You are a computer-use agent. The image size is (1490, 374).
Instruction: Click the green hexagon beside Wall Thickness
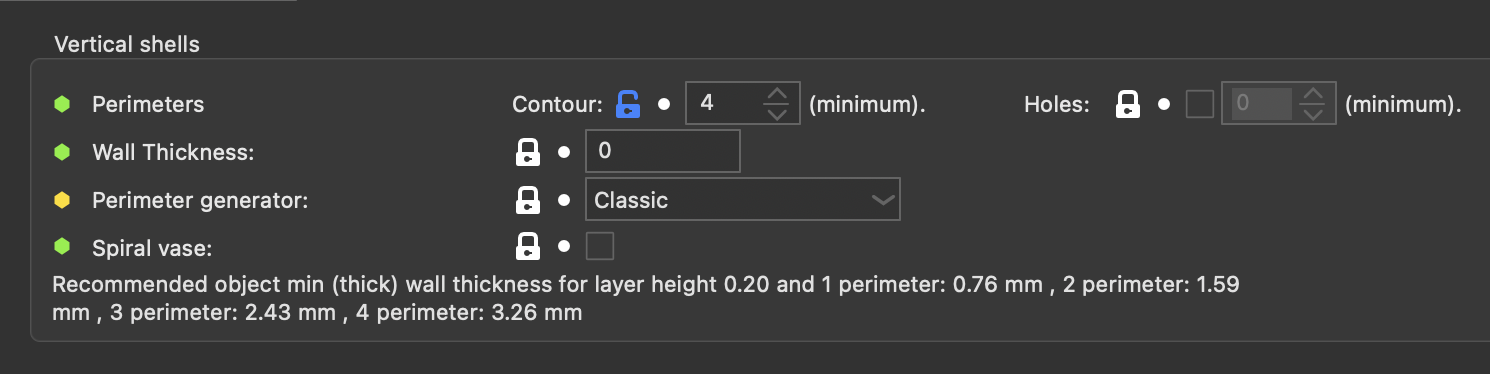tap(62, 152)
